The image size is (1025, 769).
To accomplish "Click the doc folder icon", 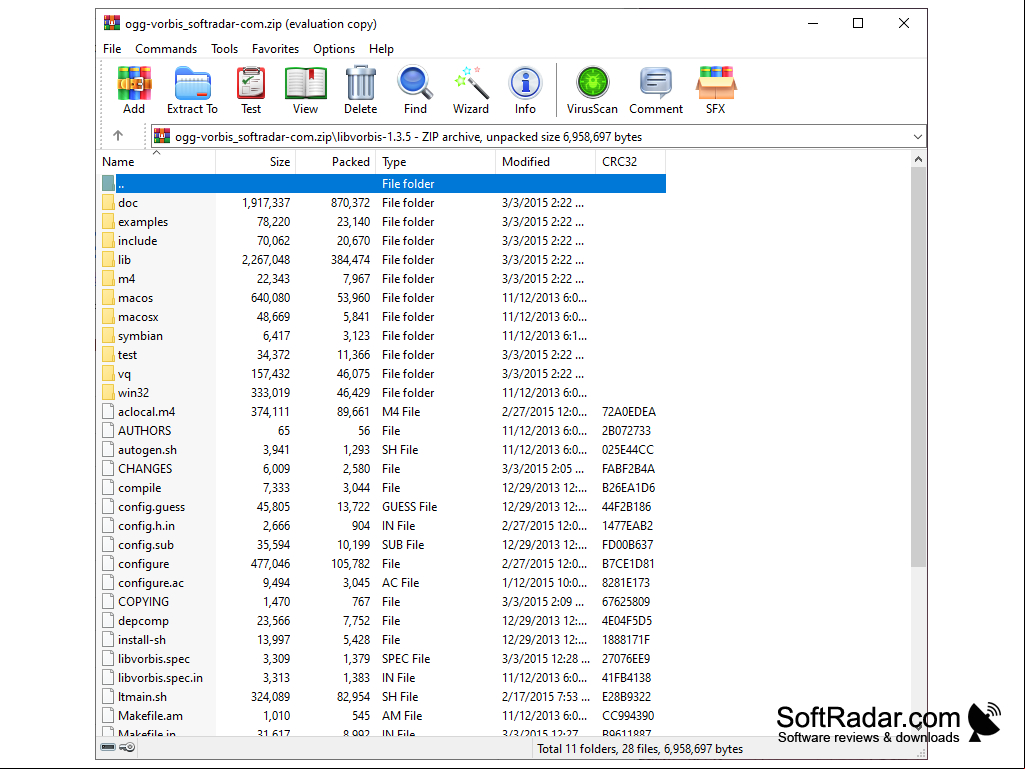I will pyautogui.click(x=108, y=203).
